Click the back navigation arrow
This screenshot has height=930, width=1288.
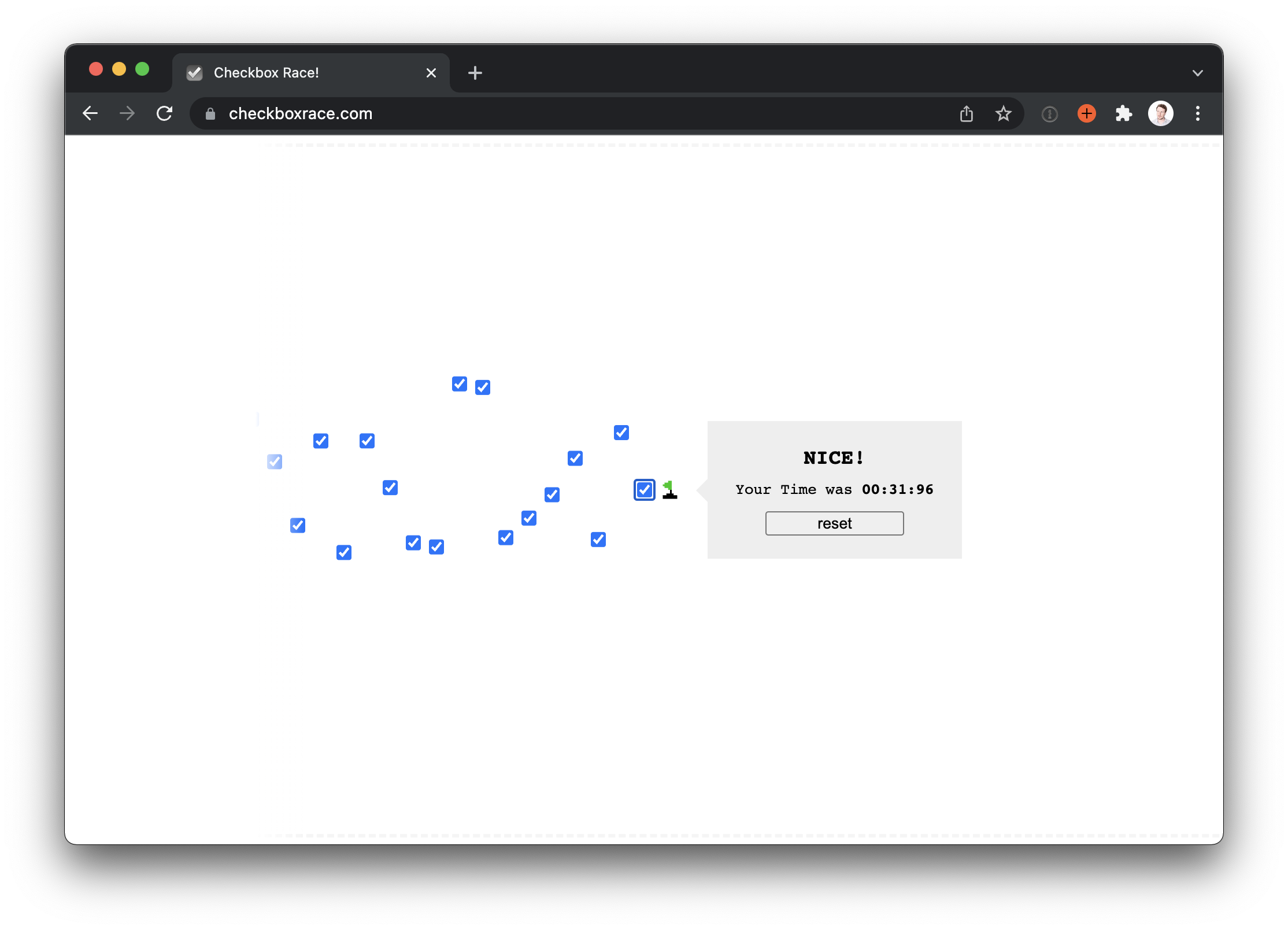coord(91,113)
